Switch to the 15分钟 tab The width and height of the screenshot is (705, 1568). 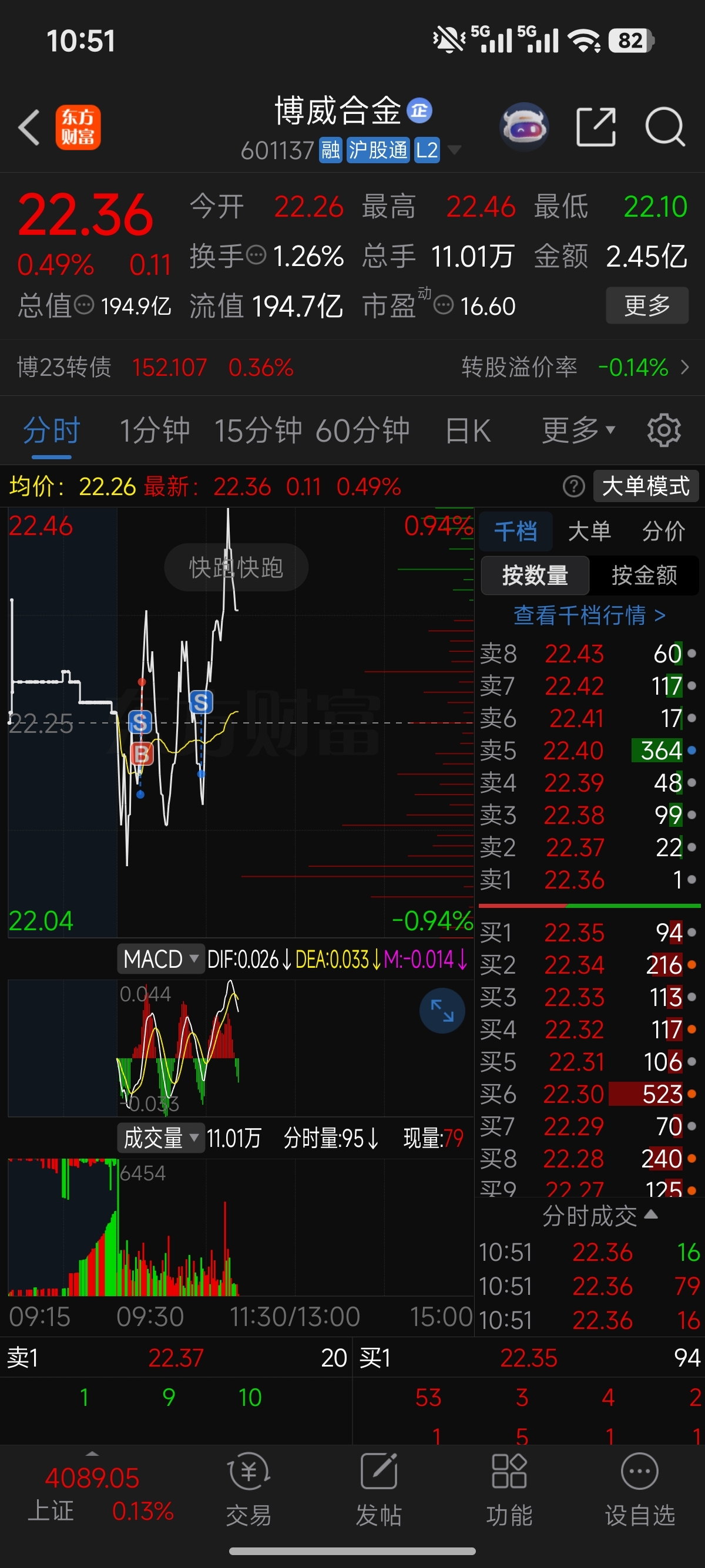tap(258, 430)
